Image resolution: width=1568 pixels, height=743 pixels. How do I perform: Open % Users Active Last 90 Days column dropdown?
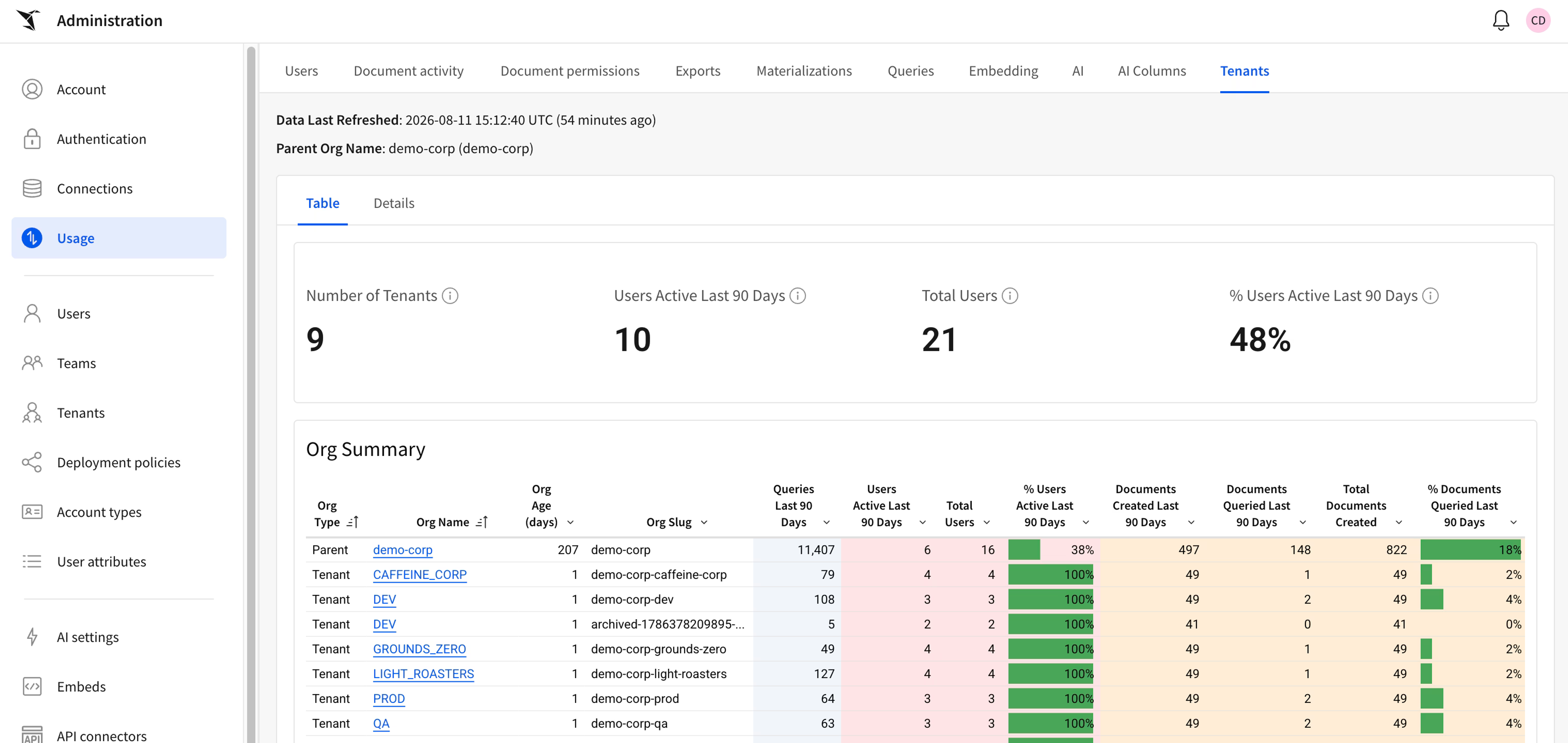pos(1086,522)
